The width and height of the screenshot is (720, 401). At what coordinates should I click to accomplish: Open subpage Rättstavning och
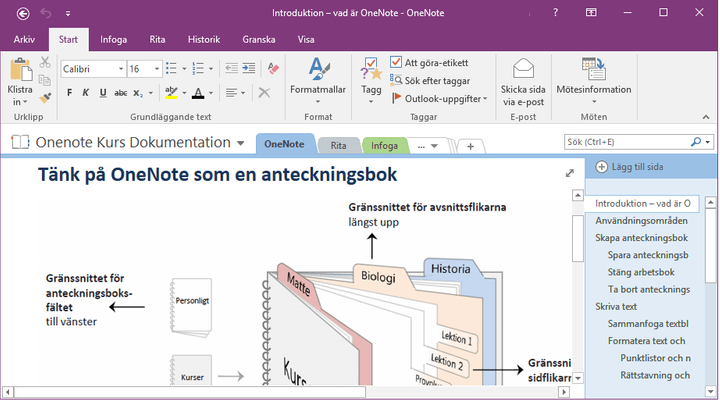[655, 375]
